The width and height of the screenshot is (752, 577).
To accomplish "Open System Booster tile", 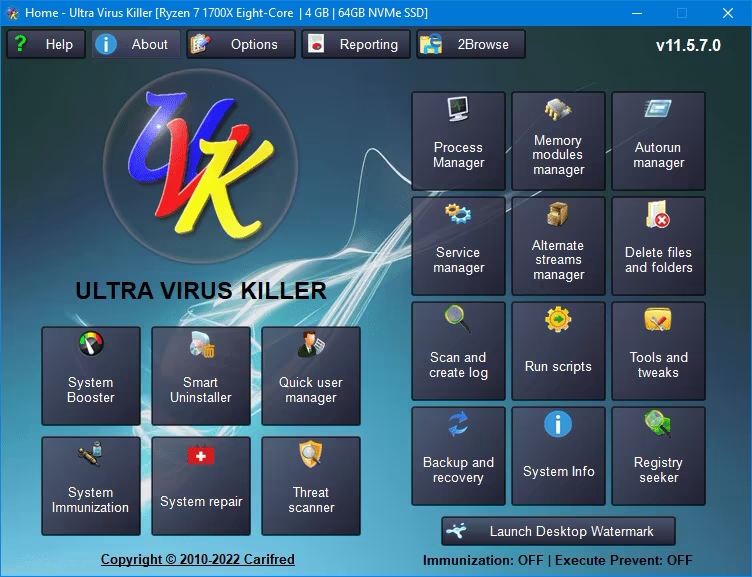I will click(91, 375).
